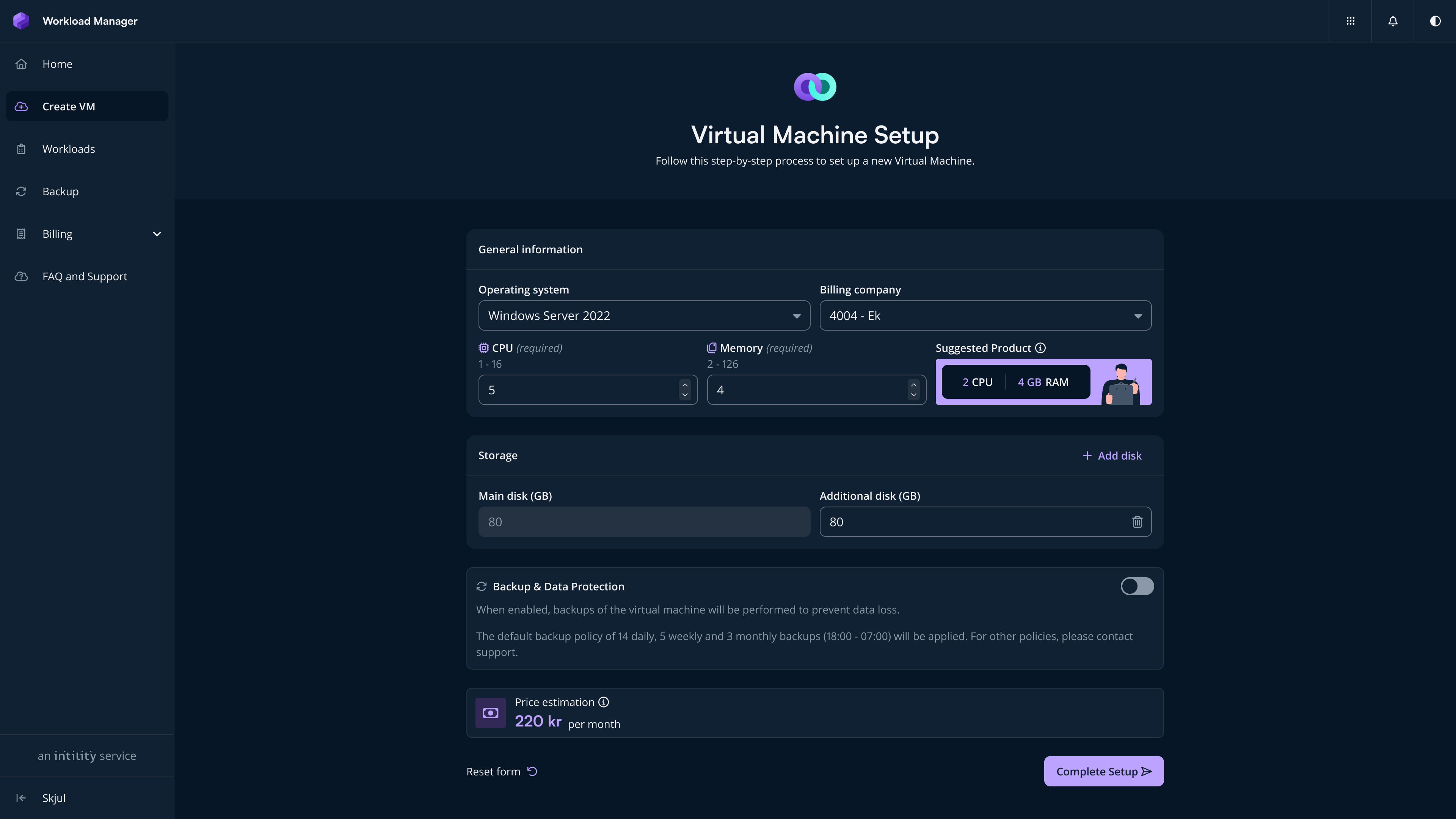This screenshot has height=819, width=1456.
Task: Collapse the Billing section chevron
Action: pyautogui.click(x=157, y=234)
